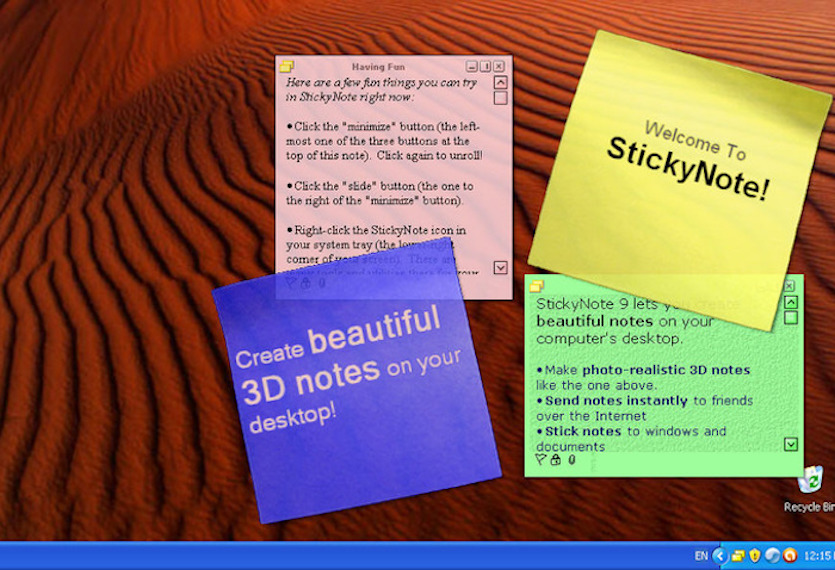Click the StickyNote icon on the Having Fun note
This screenshot has height=570, width=835.
(286, 67)
